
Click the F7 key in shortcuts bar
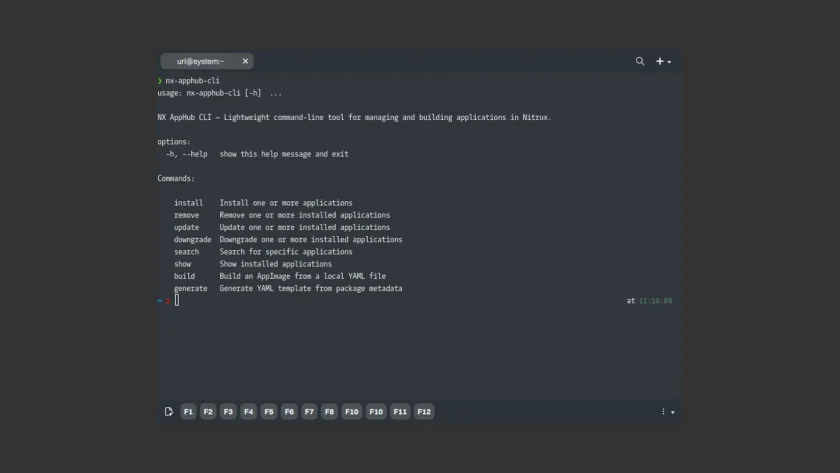[309, 411]
